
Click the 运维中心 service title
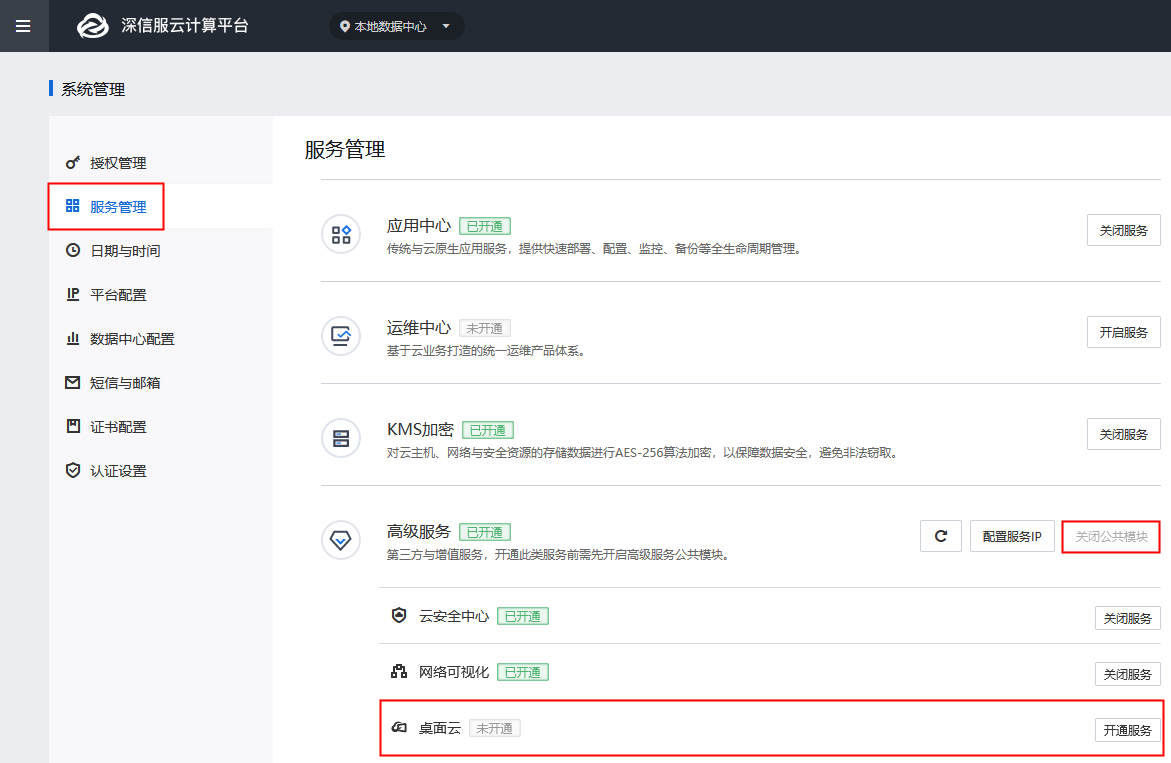point(419,328)
